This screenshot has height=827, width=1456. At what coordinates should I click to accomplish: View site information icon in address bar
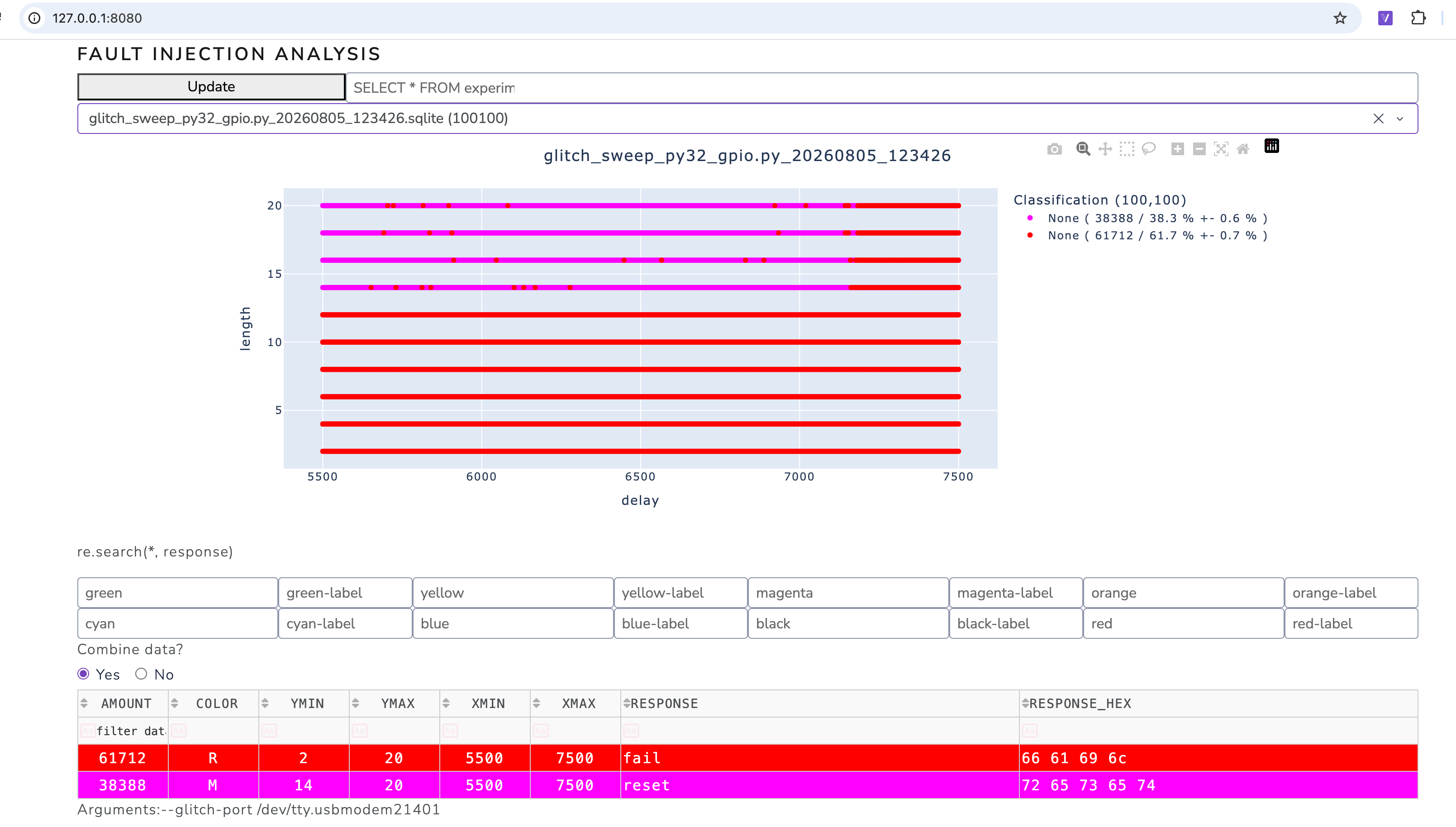(x=35, y=18)
